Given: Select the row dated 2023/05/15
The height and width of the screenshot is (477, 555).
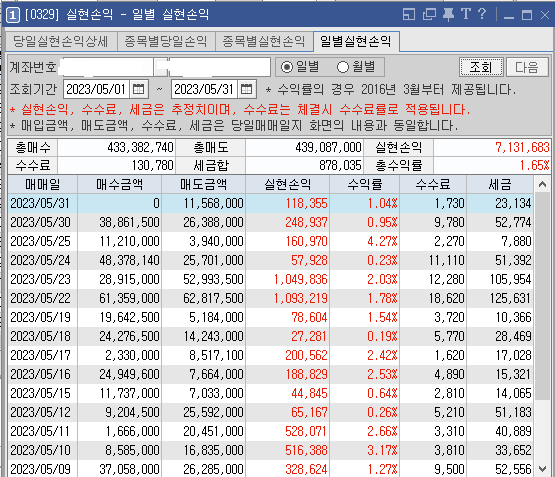Looking at the screenshot, I should click(271, 393).
